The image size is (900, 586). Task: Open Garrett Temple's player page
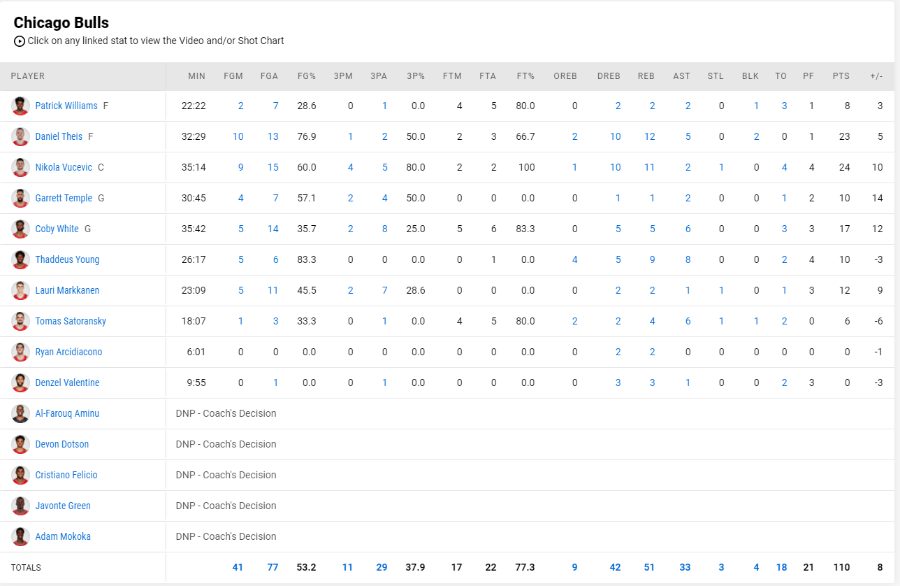pos(63,198)
